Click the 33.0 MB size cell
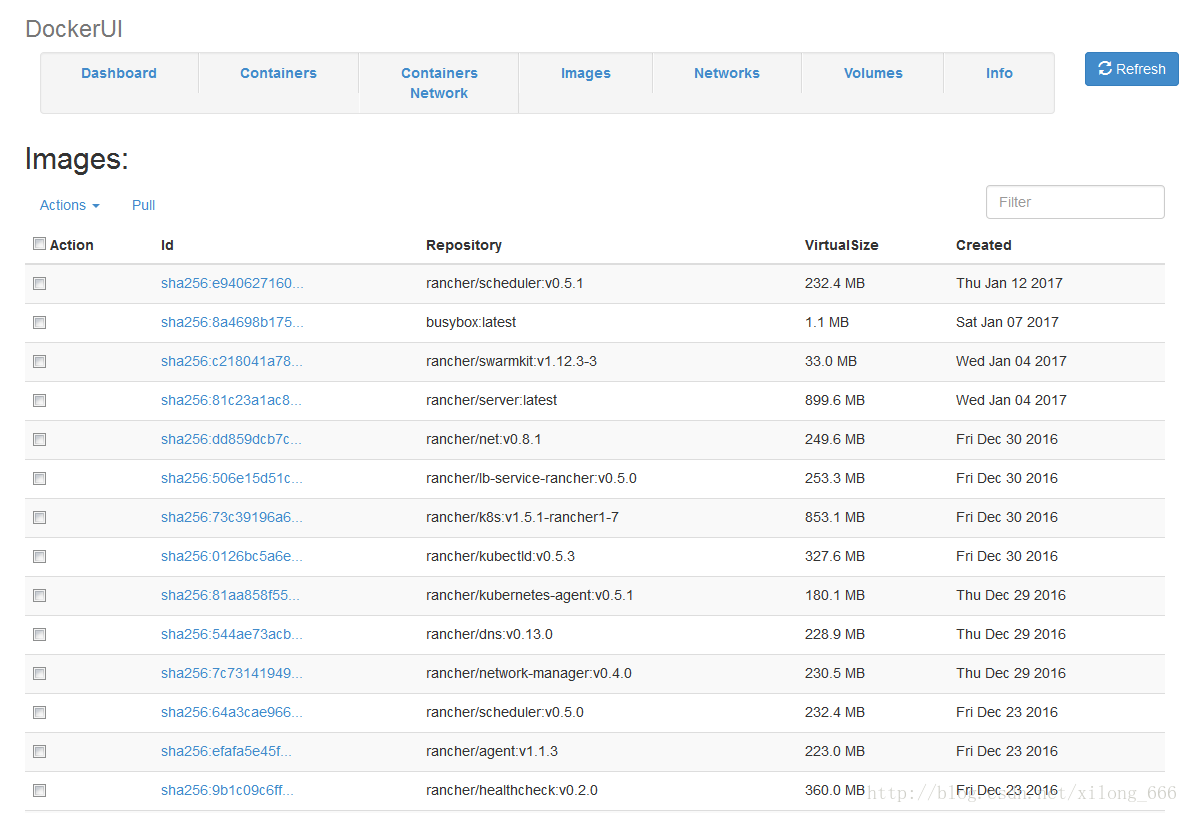This screenshot has width=1188, height=813. [x=831, y=361]
